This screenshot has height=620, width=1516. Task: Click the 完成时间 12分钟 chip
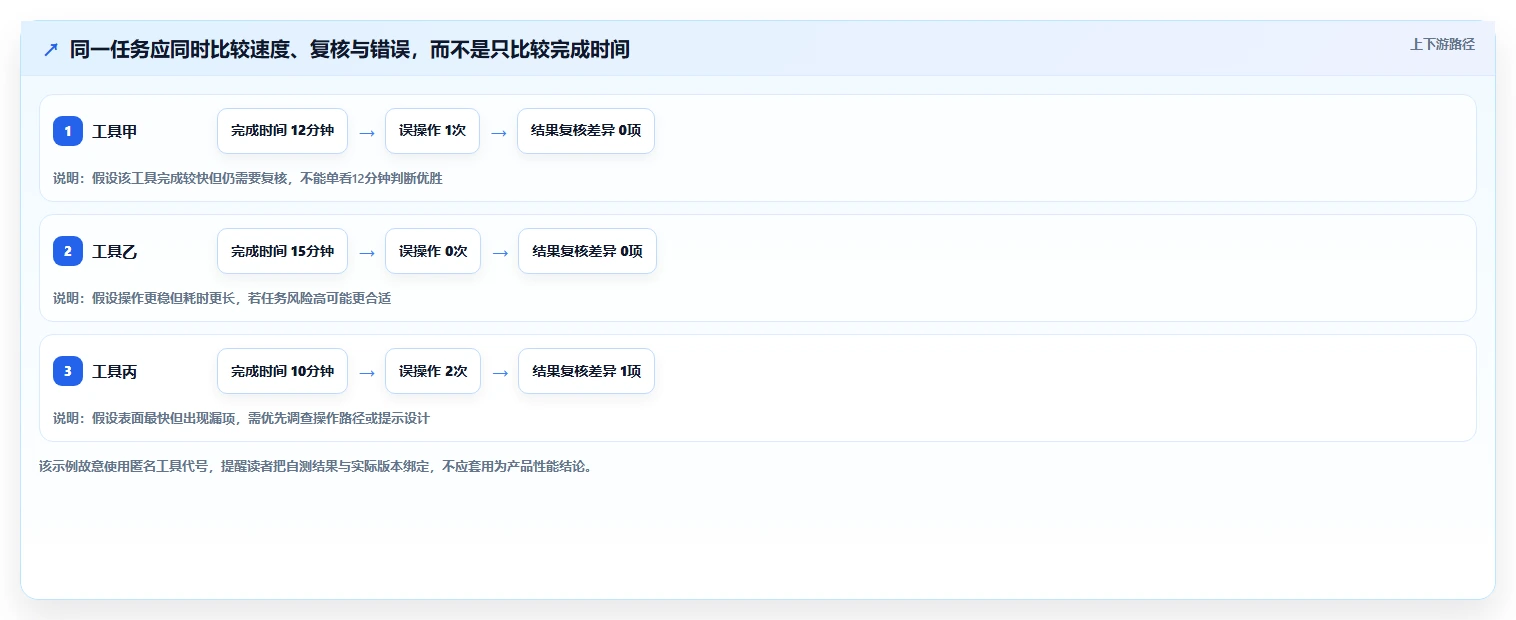[x=282, y=131]
